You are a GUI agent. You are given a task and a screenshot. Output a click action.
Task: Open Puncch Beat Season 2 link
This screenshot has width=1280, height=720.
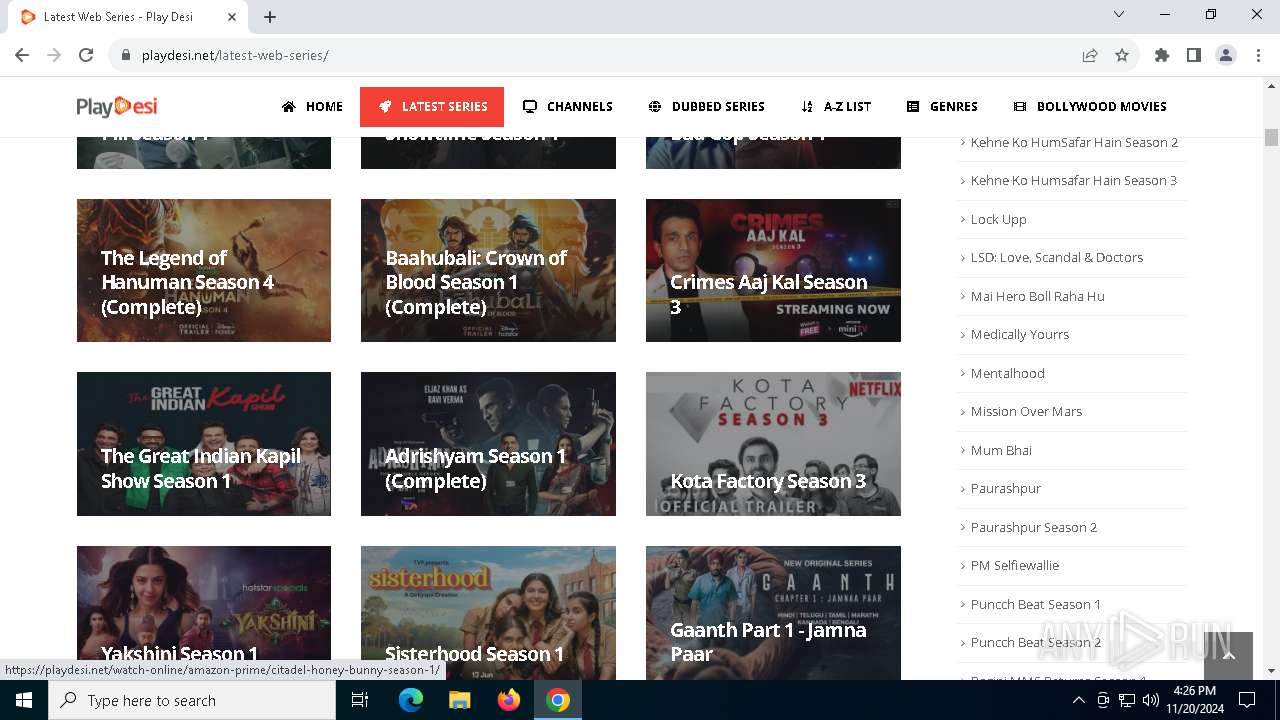click(1035, 642)
